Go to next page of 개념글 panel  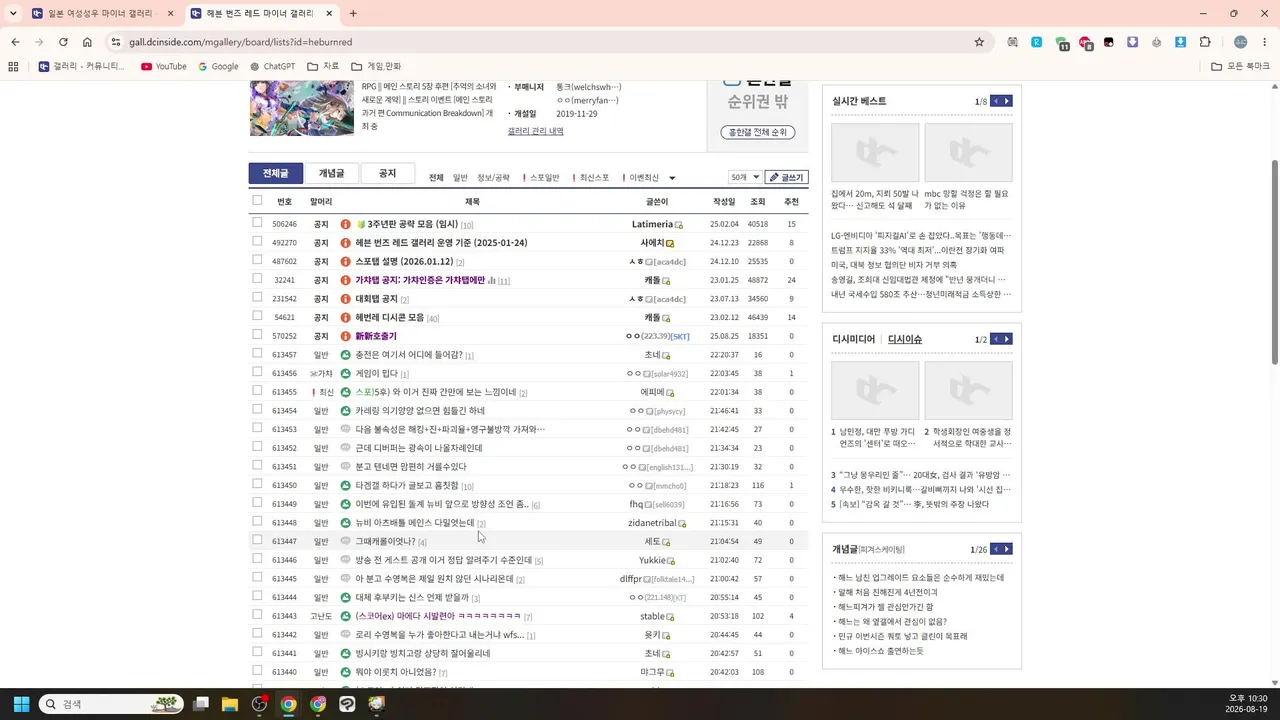(x=1007, y=549)
